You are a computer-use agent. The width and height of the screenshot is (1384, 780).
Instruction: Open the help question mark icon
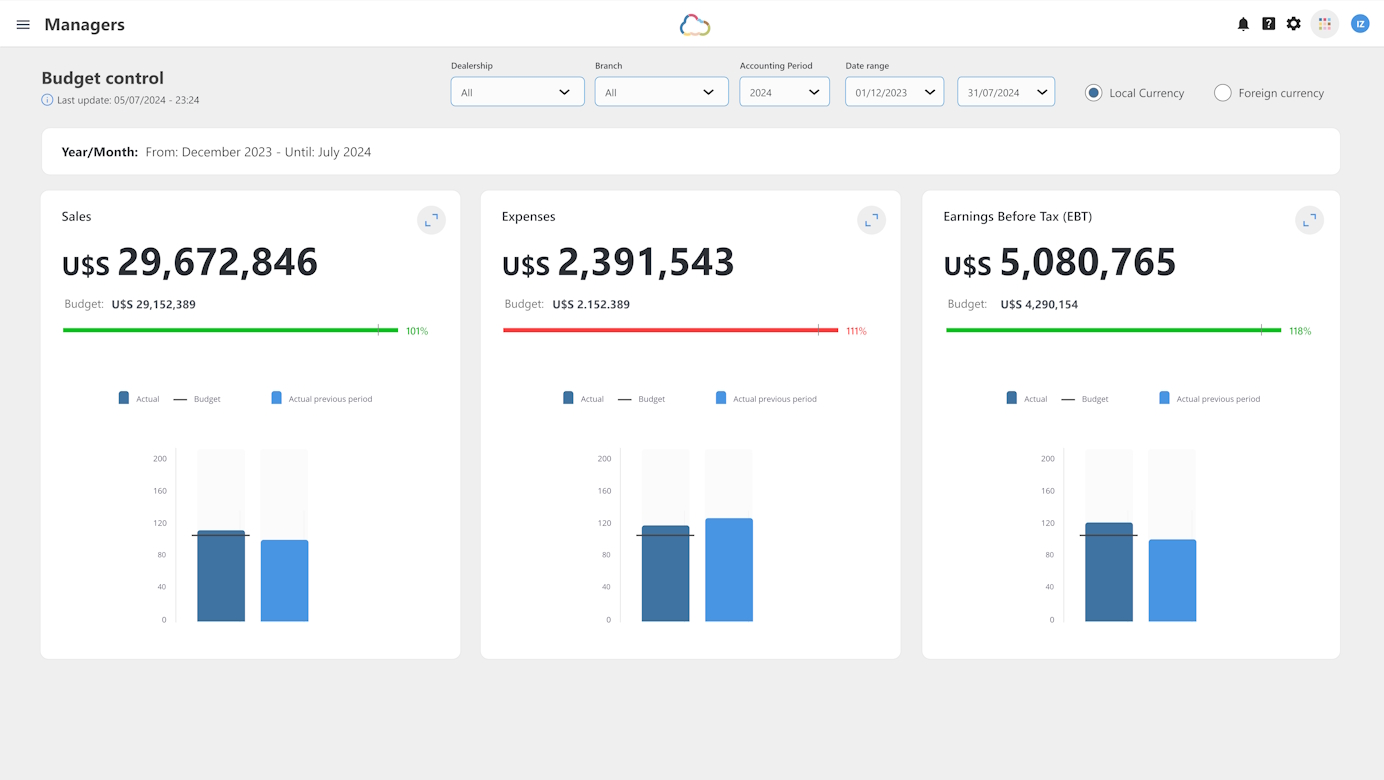pos(1268,24)
